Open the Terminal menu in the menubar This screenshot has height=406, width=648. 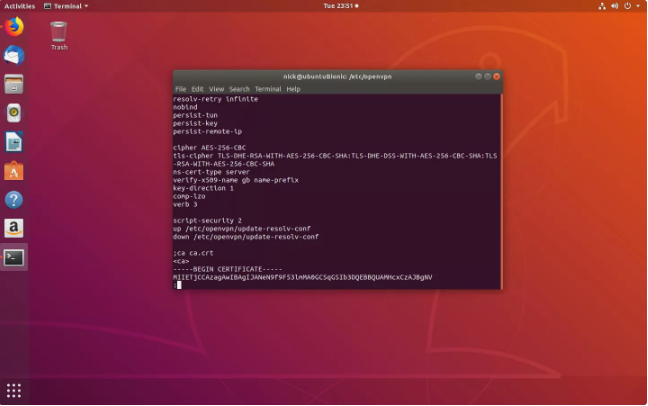[x=268, y=89]
